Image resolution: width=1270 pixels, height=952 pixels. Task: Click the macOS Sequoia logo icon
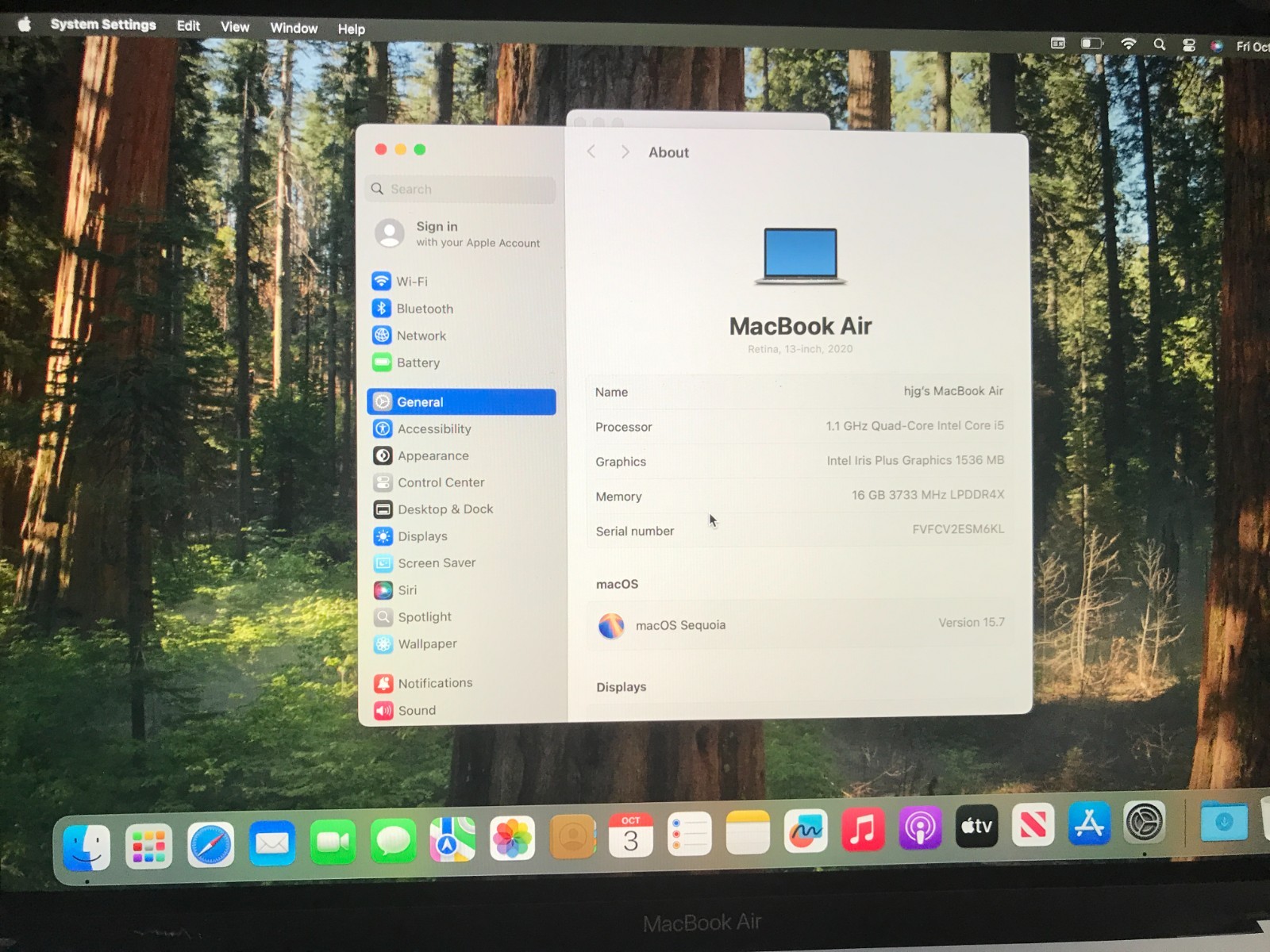[611, 626]
